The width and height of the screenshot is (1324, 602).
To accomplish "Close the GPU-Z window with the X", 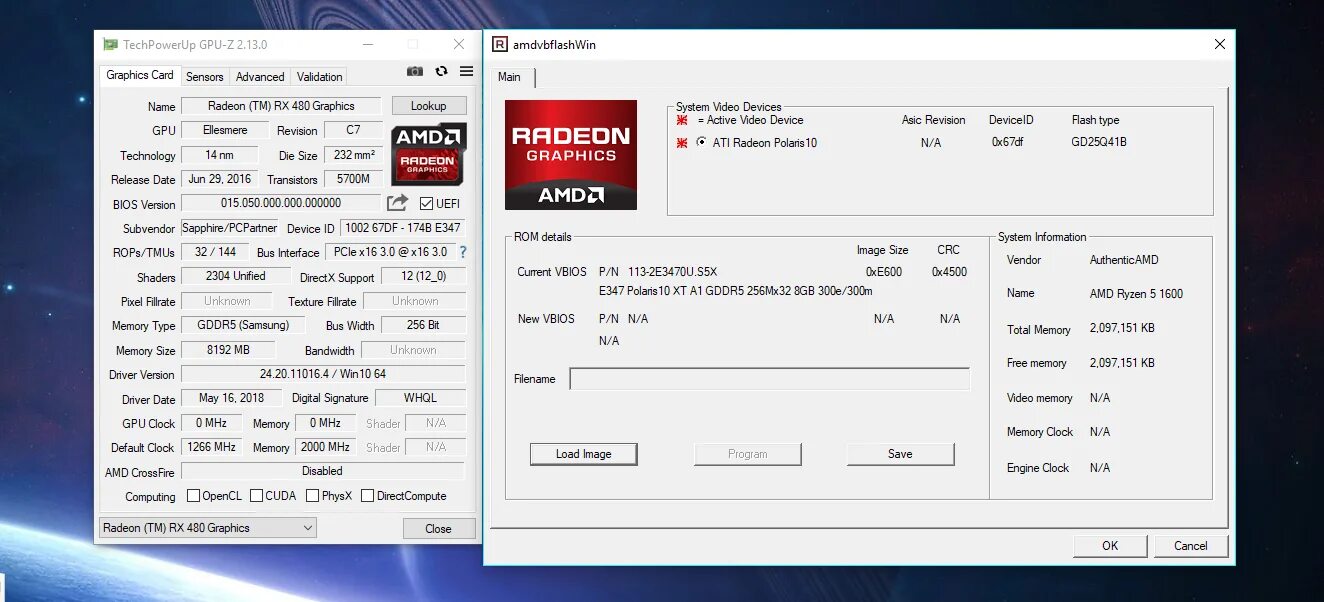I will click(459, 44).
